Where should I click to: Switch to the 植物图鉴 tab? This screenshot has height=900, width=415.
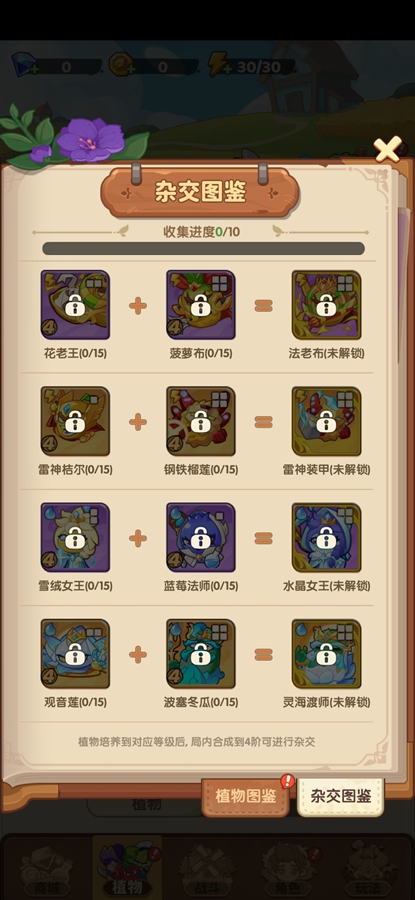(x=246, y=797)
